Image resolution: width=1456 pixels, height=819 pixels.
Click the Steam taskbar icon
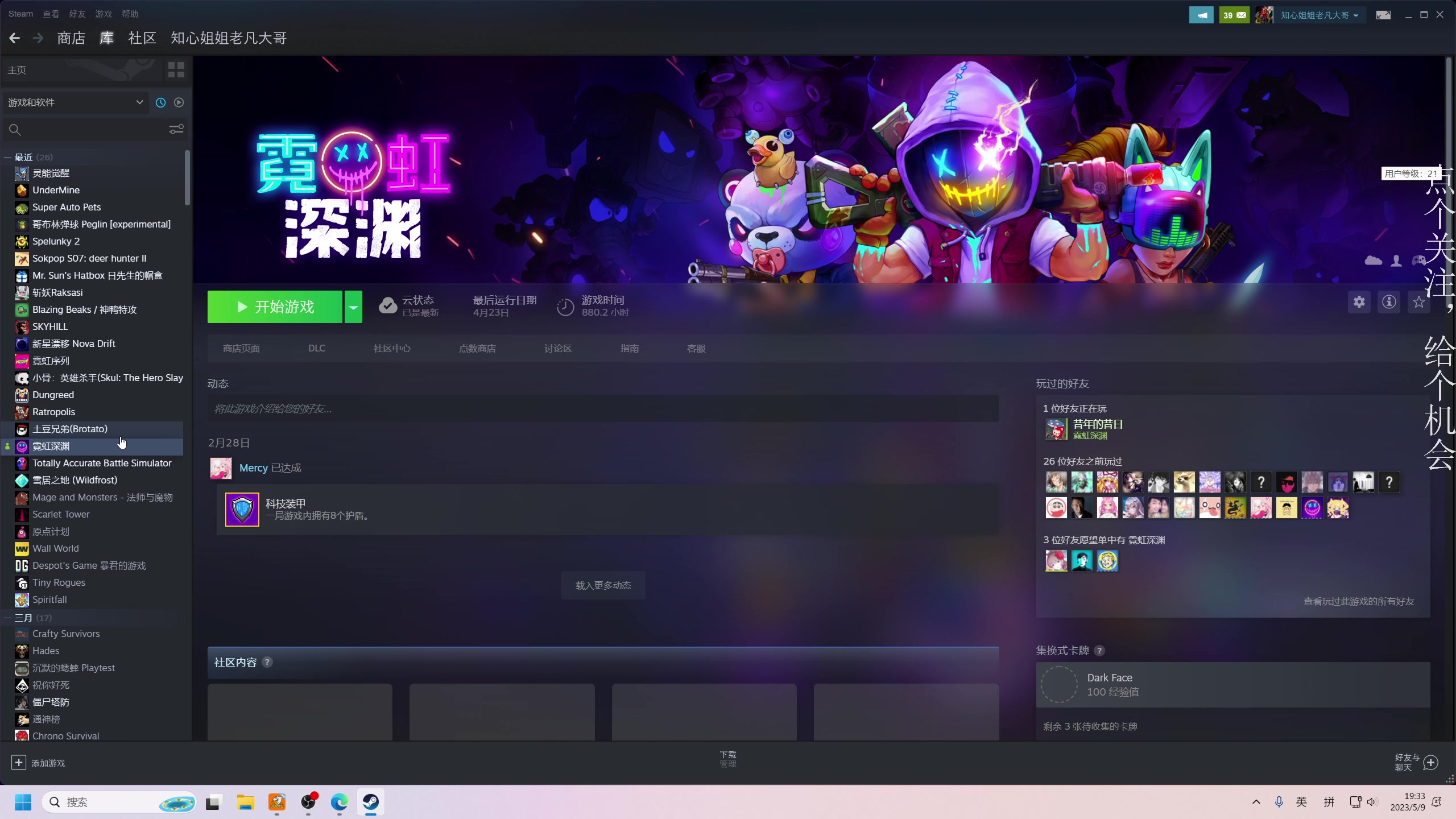tap(371, 802)
